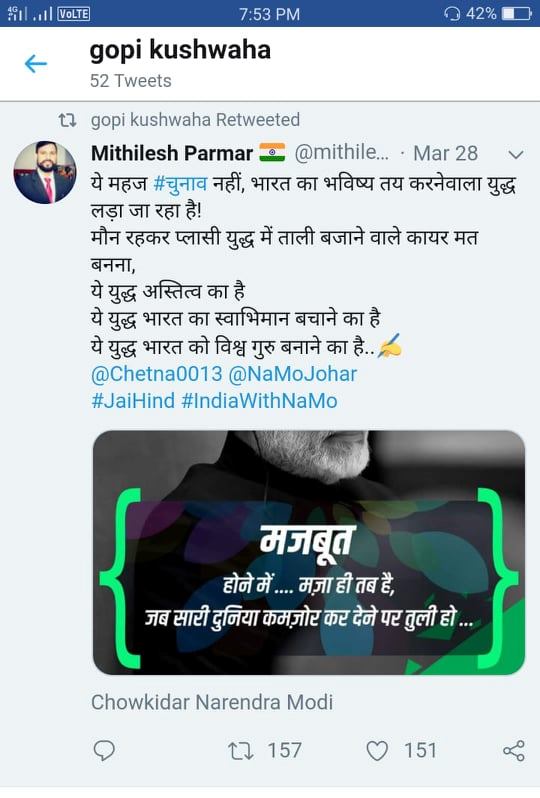Expand the tweet options chevron
Image resolution: width=540 pixels, height=798 pixels.
516,155
